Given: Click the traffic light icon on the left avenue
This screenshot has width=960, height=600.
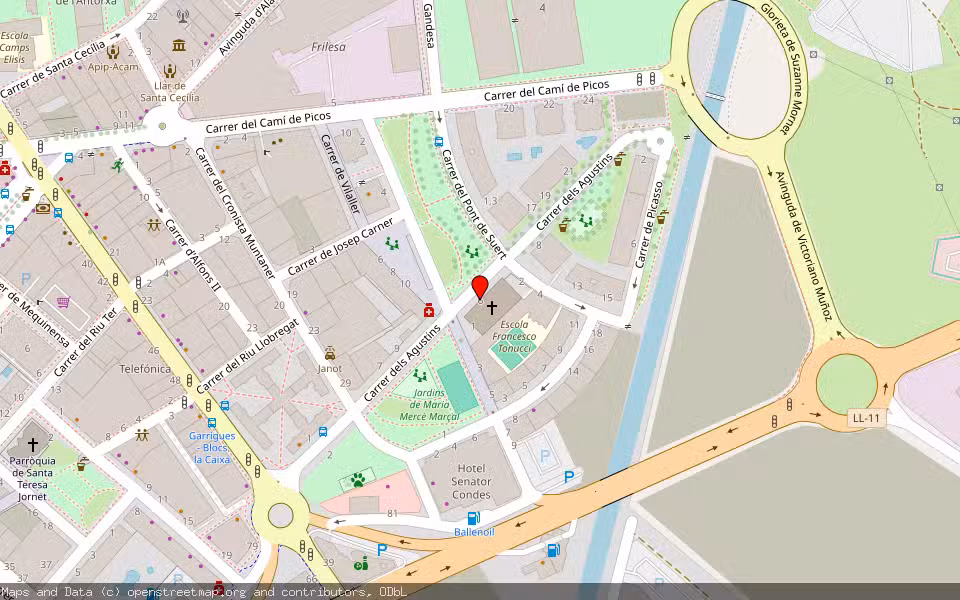Looking at the screenshot, I should click(40, 145).
